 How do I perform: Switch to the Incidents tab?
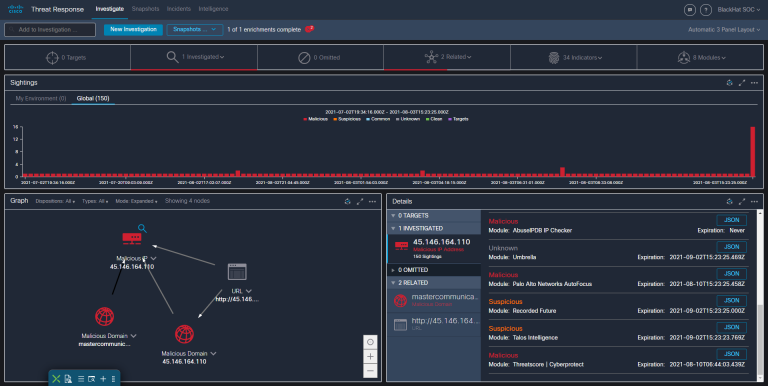tap(179, 9)
